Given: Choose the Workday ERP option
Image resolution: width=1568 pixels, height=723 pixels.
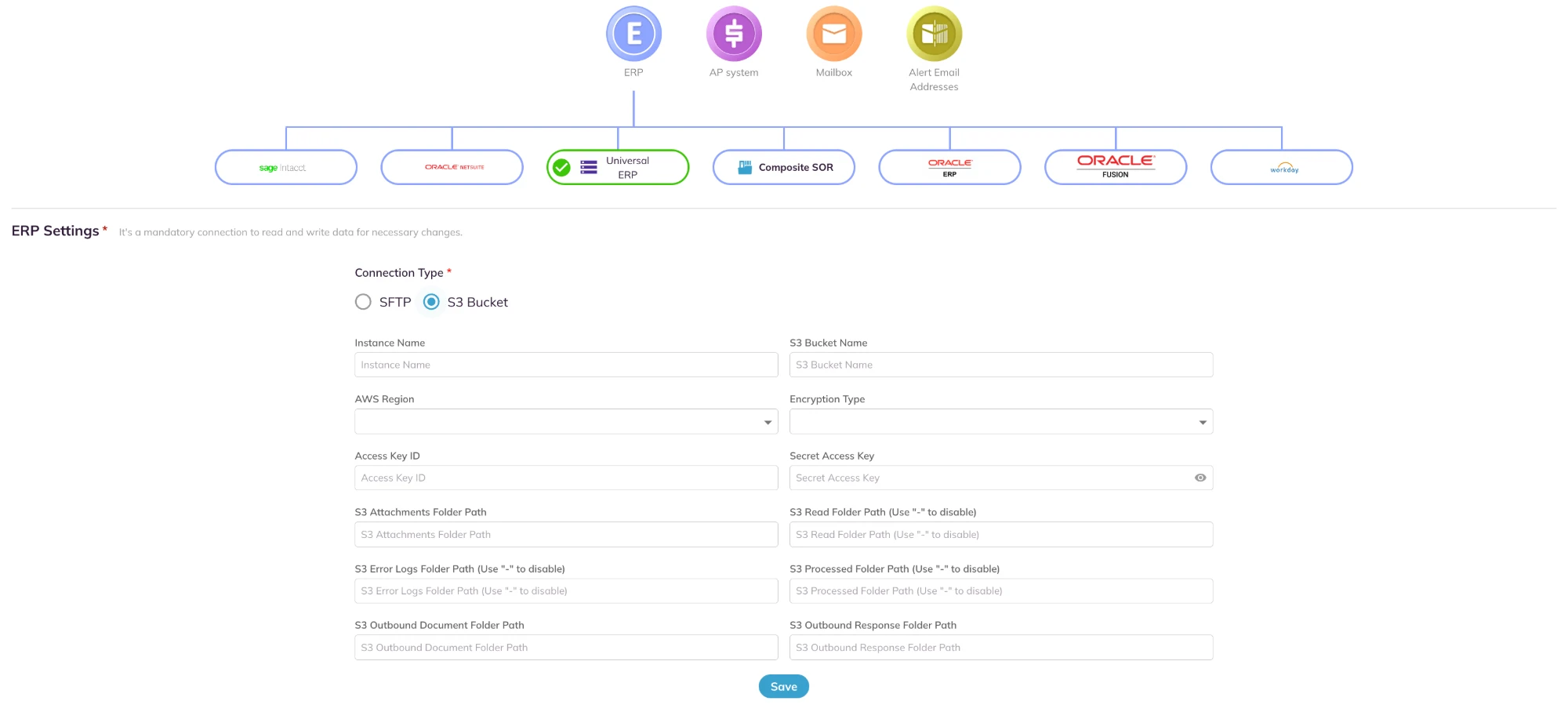Looking at the screenshot, I should click(1282, 167).
